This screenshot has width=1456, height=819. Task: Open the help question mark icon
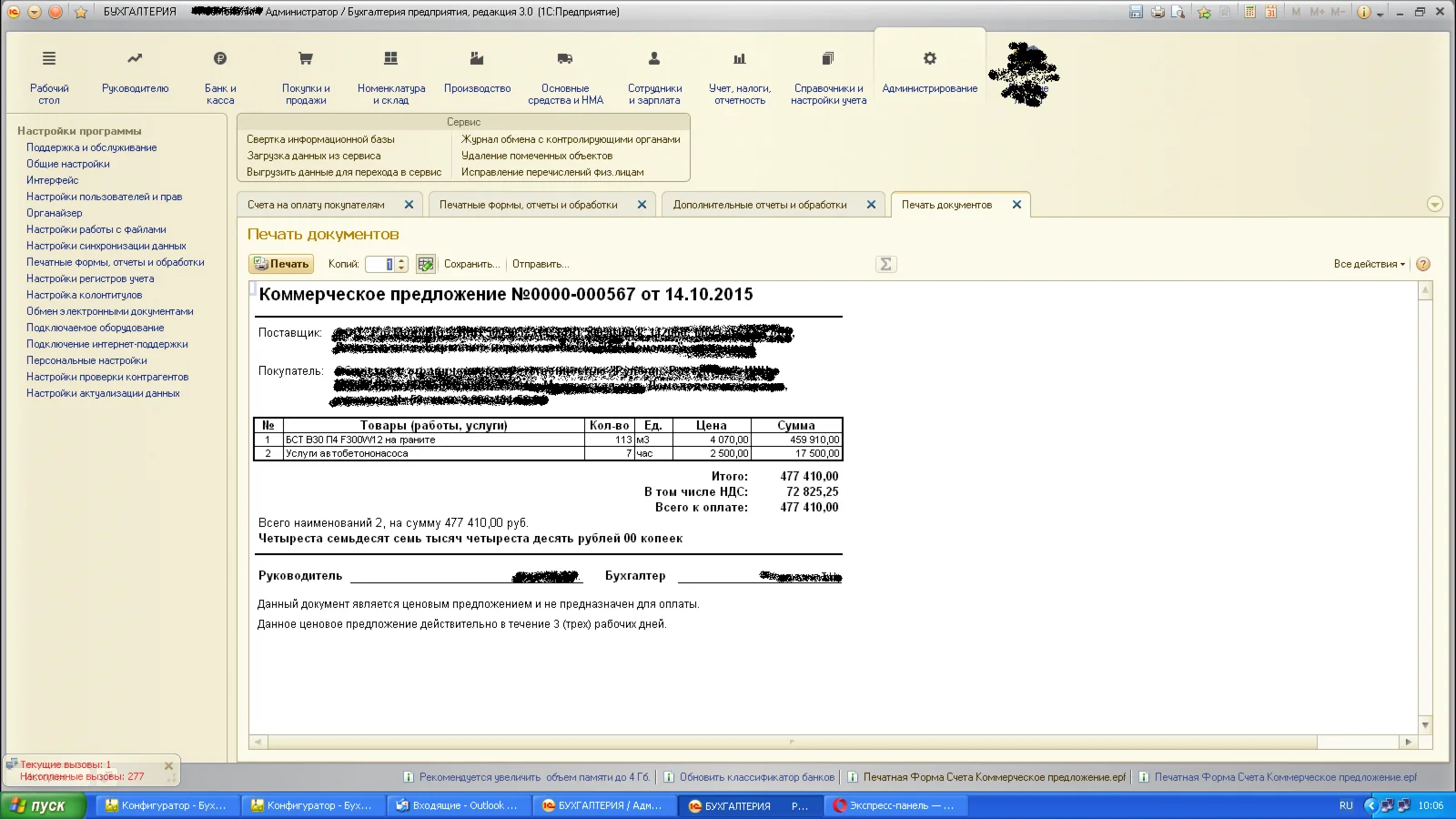coord(1423,264)
